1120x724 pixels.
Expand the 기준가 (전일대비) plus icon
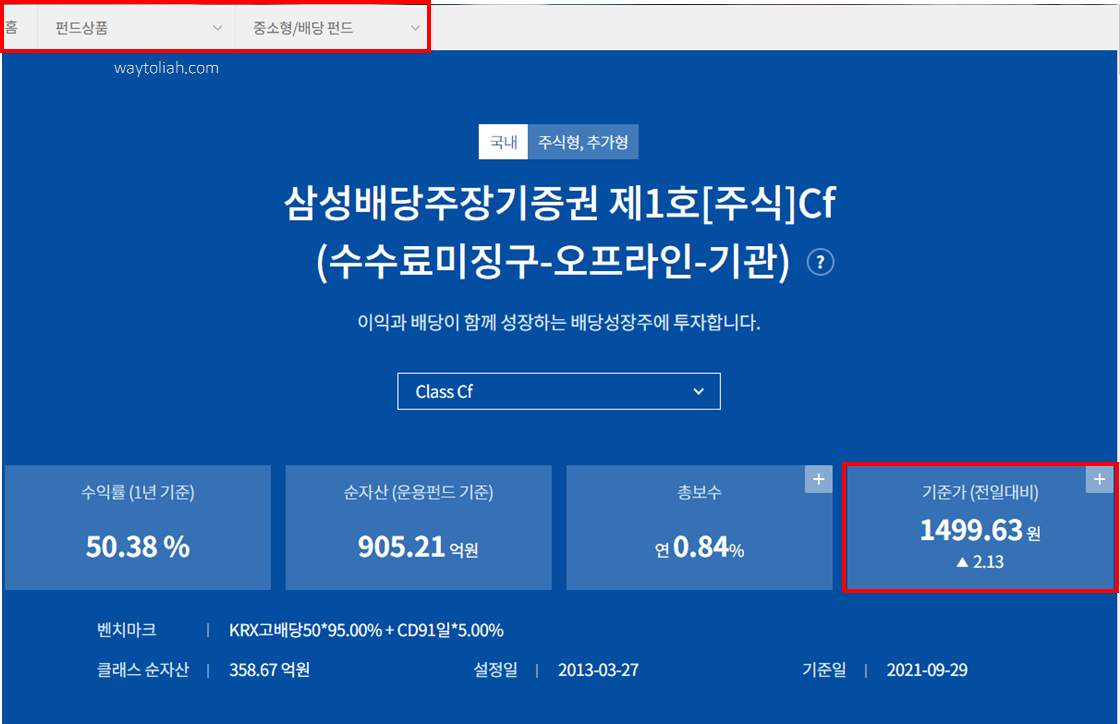1099,479
